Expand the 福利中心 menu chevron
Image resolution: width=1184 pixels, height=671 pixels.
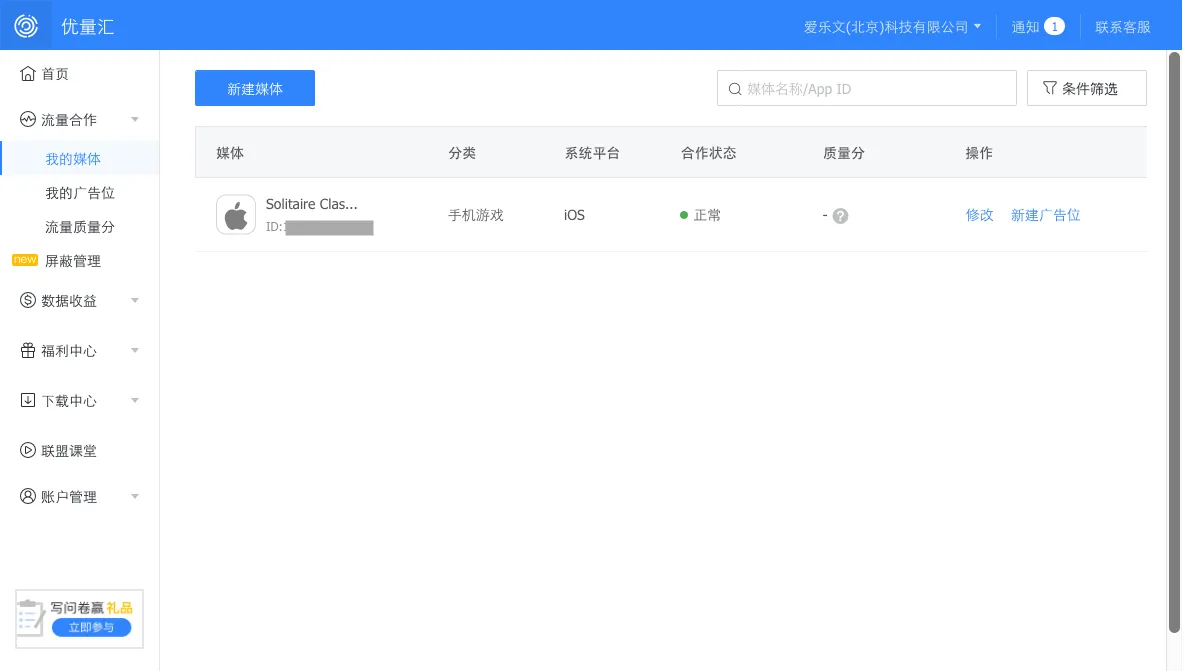pos(135,350)
